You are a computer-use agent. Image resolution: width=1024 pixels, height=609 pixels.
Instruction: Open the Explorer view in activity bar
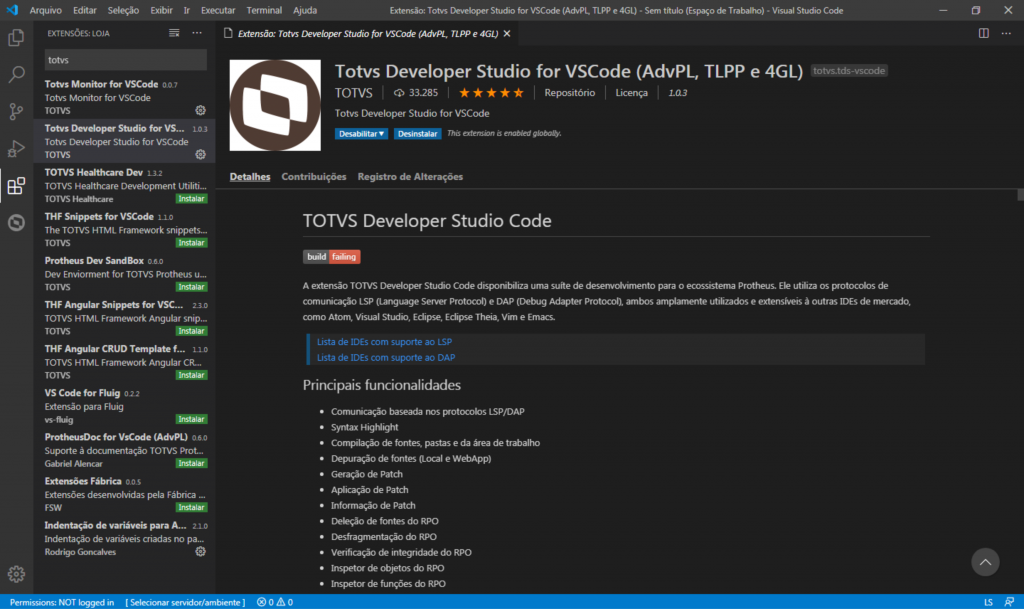tap(16, 38)
